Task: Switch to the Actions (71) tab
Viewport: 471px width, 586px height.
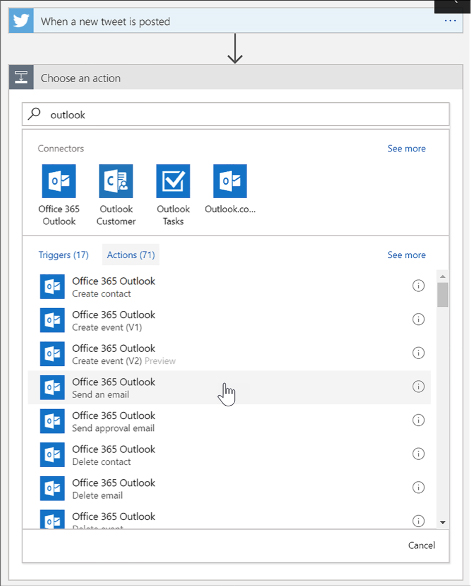Action: [x=131, y=255]
